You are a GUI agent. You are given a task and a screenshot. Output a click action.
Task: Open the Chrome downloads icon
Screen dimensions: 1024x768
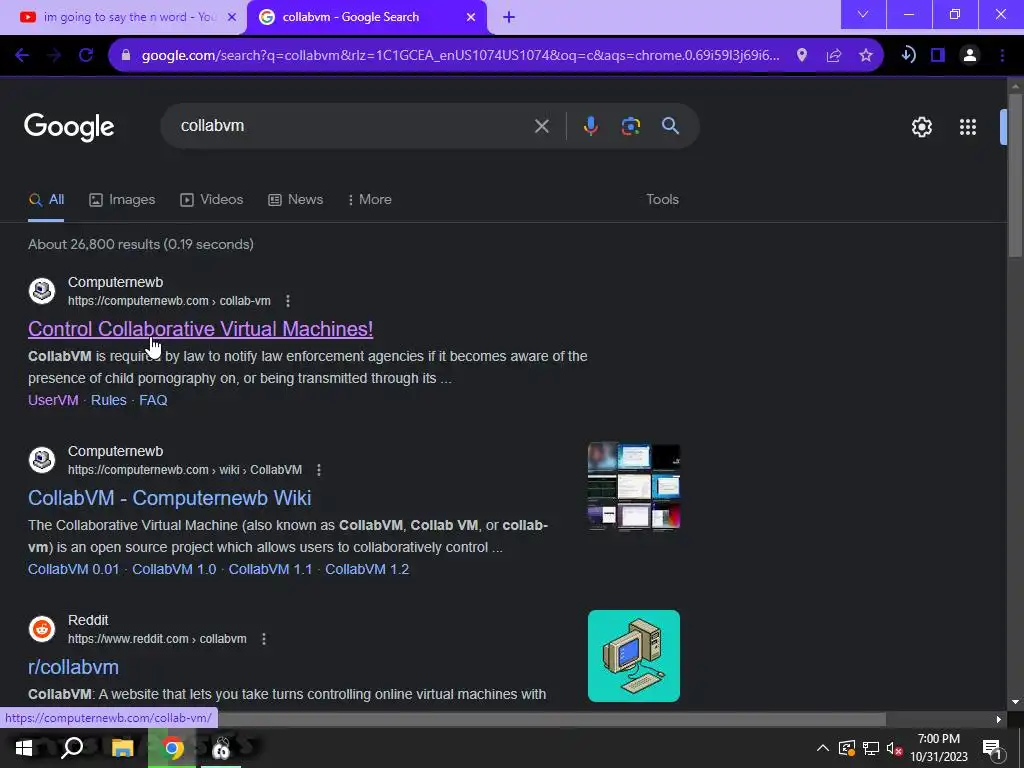[908, 56]
